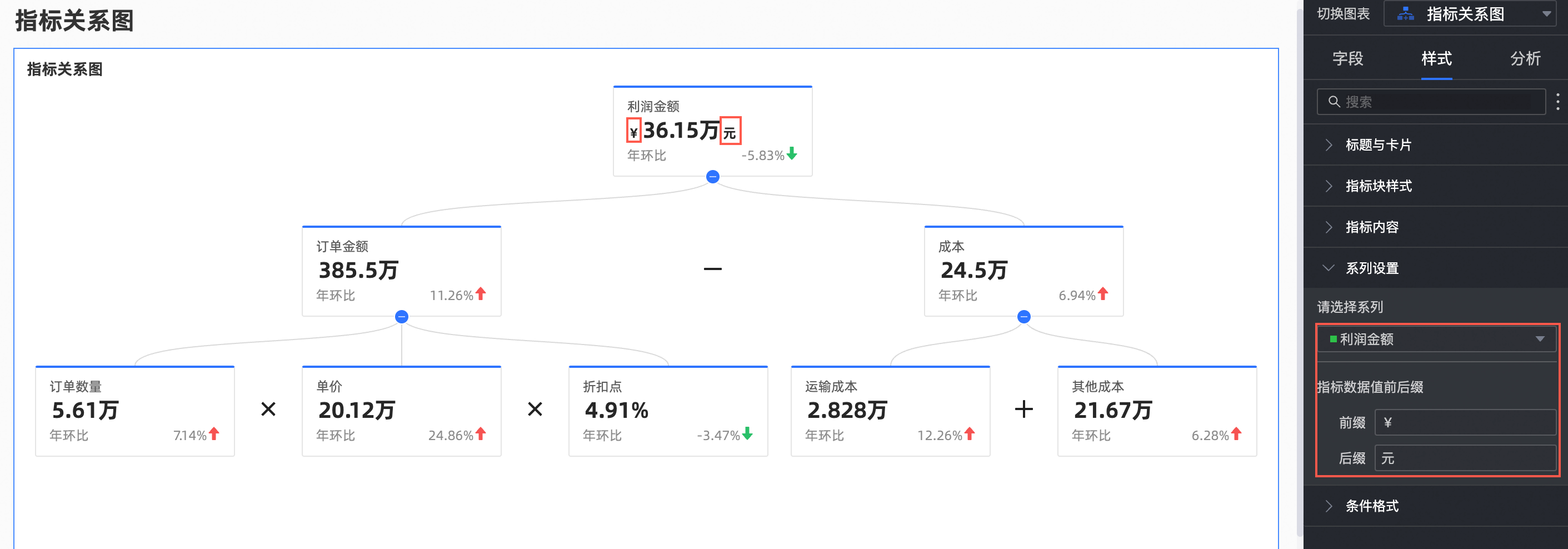Click the 搜索 search input field

click(x=1430, y=102)
